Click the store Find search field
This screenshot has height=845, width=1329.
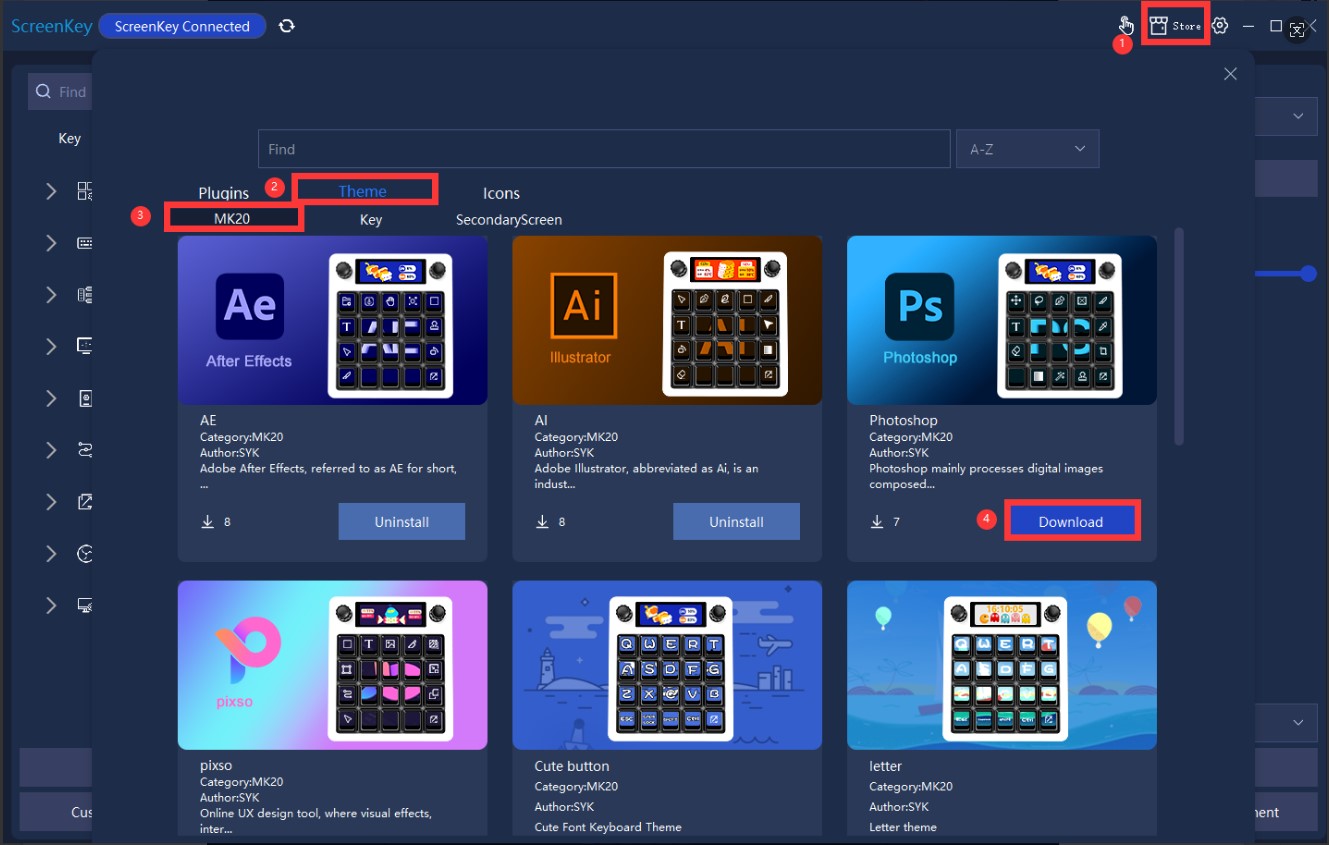click(603, 149)
